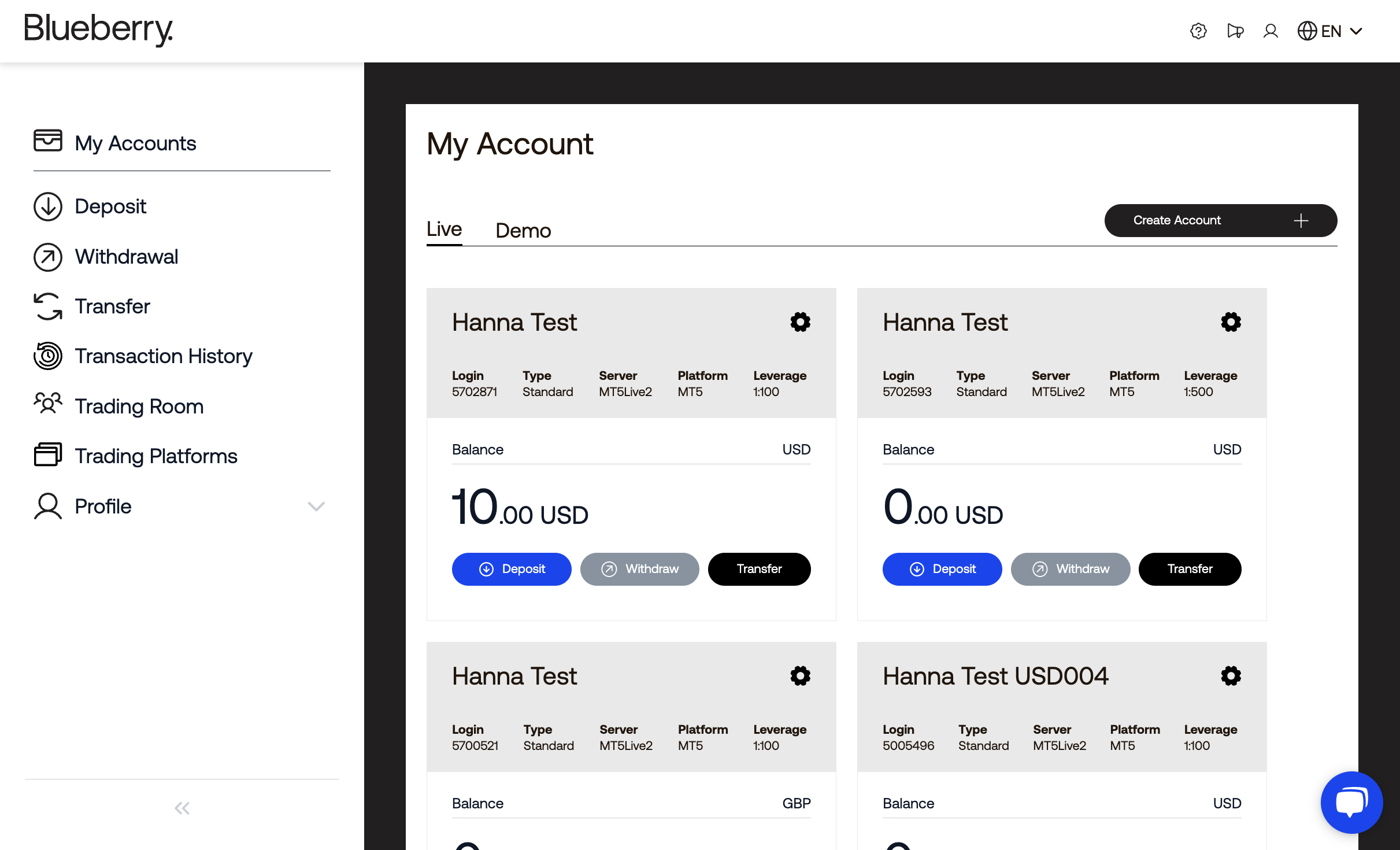Open the live chat bubble
1400x850 pixels.
tap(1351, 803)
